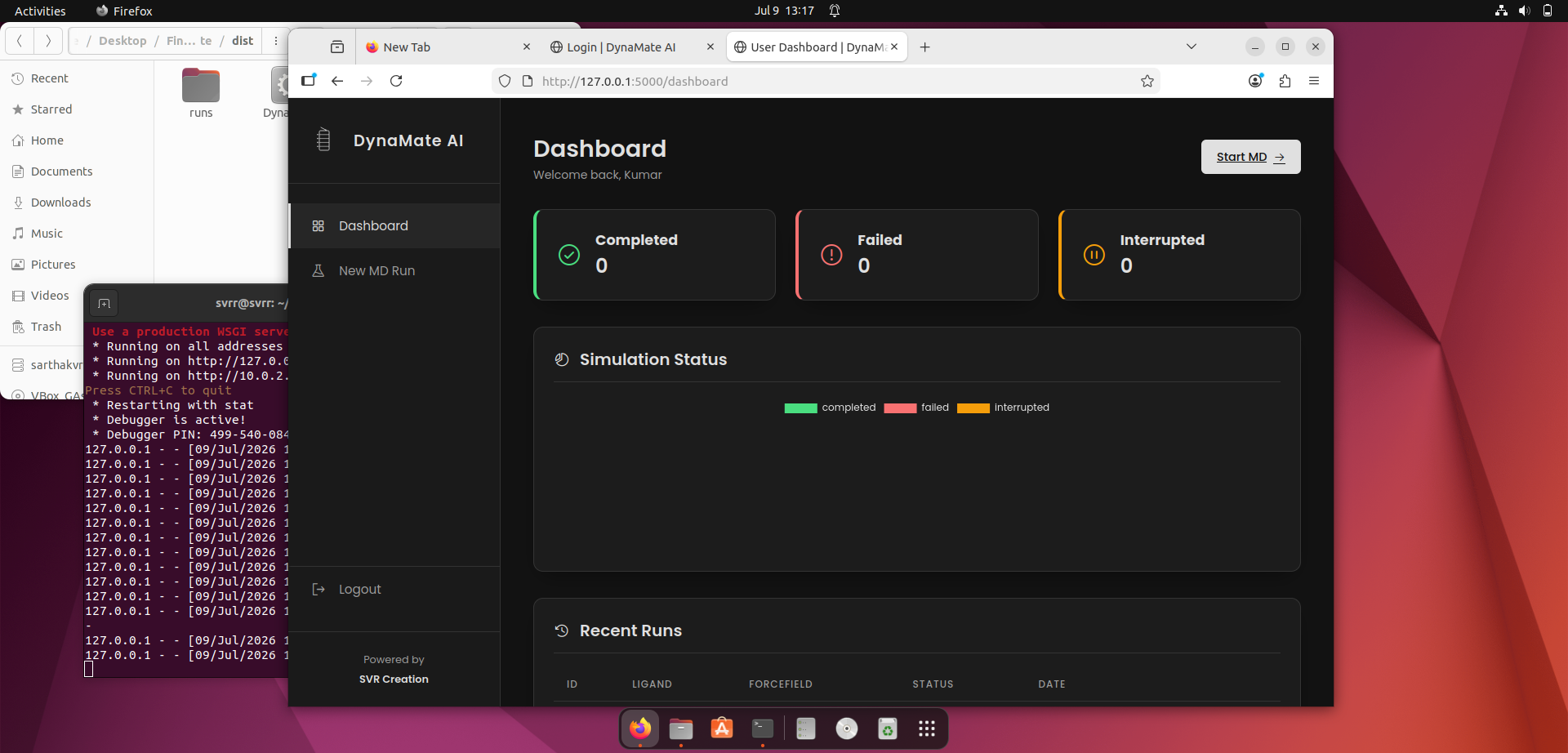Click the Terminal icon in the dock
Screen dimensions: 1568x753
(x=763, y=728)
